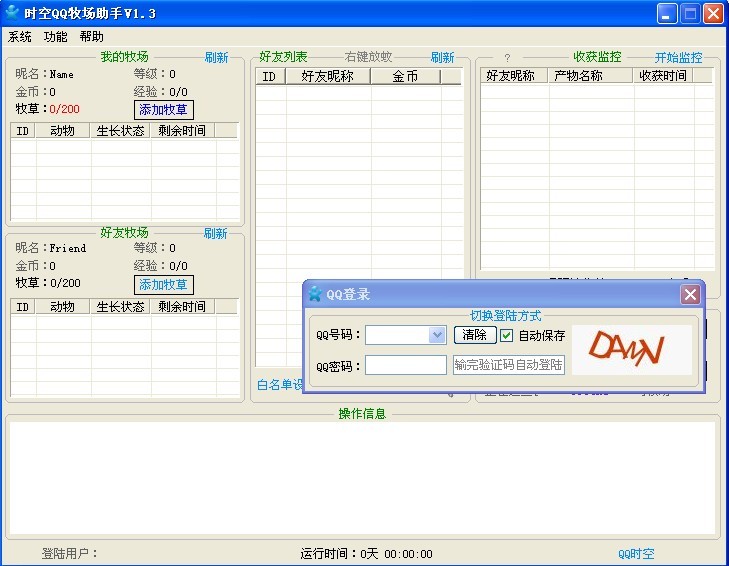
Task: Click the main window title bar icon
Action: pos(12,13)
